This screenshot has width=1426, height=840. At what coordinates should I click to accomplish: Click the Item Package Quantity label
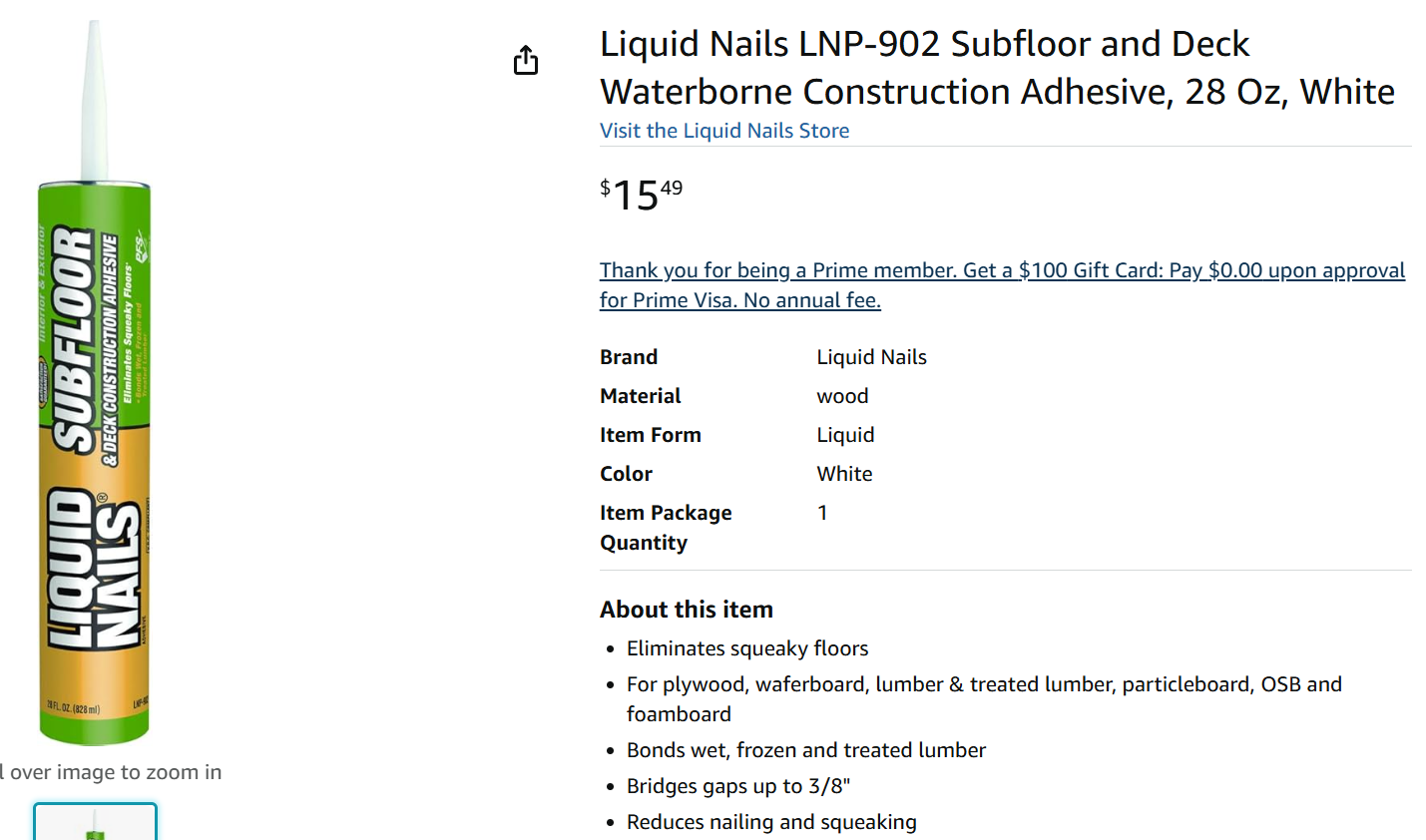(666, 528)
